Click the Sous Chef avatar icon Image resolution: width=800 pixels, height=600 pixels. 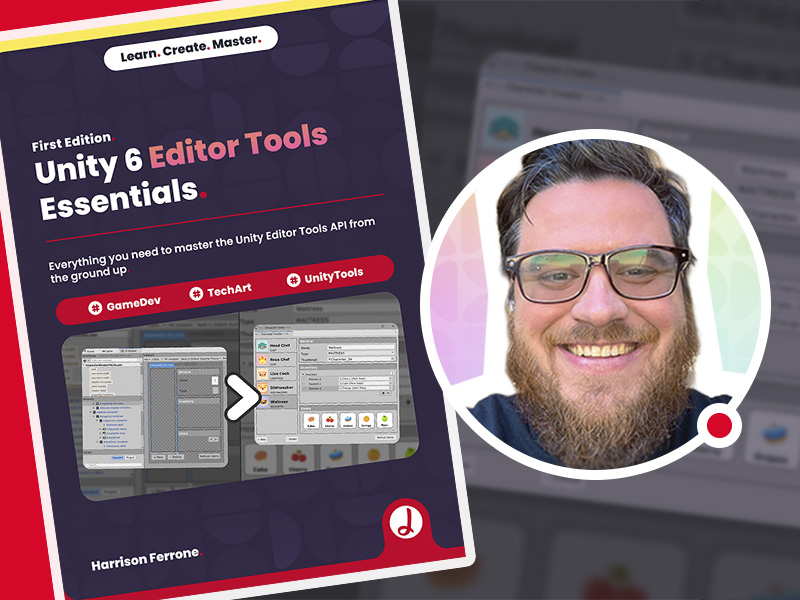[262, 360]
